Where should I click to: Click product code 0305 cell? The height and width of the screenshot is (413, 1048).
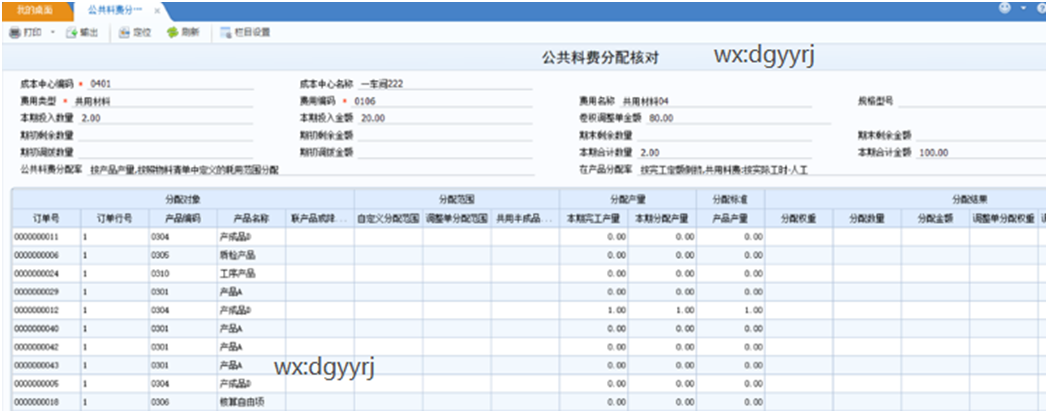182,255
